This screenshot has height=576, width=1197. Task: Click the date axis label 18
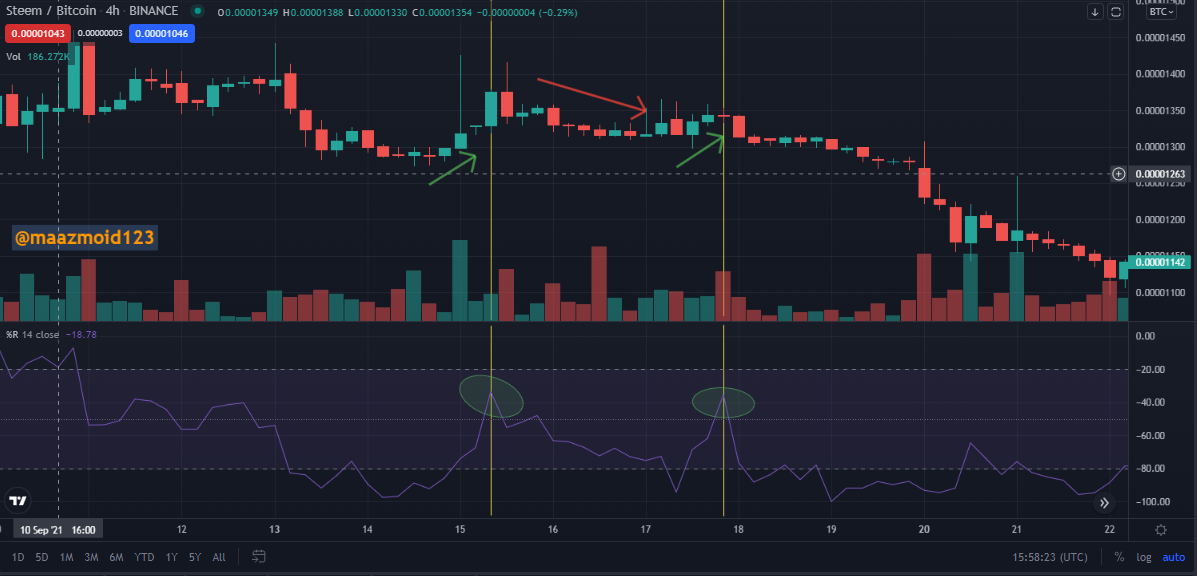click(x=738, y=530)
